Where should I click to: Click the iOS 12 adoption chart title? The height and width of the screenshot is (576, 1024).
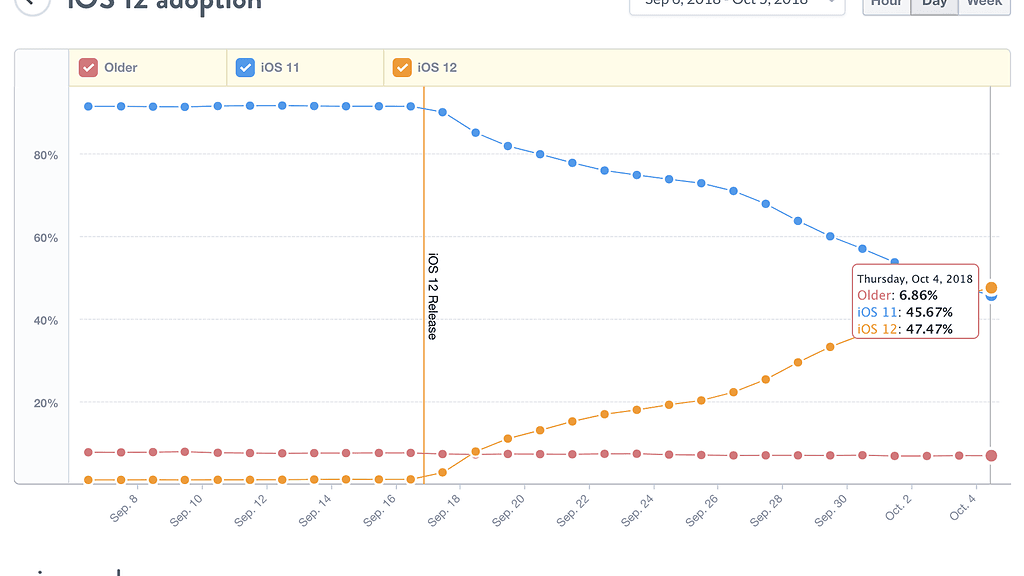point(165,4)
